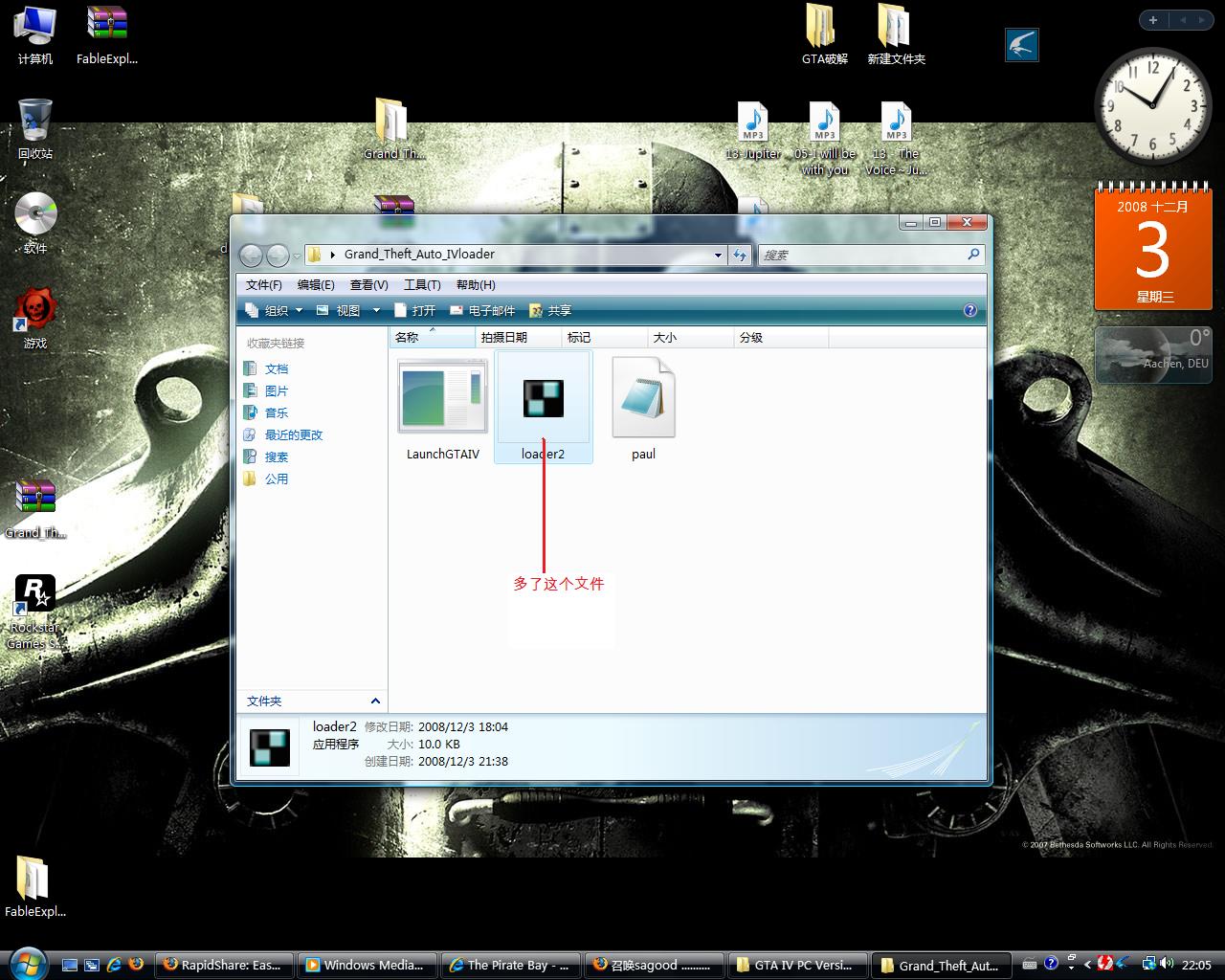Sort by the 拍摄日期 column header
Image resolution: width=1225 pixels, height=980 pixels.
(518, 337)
